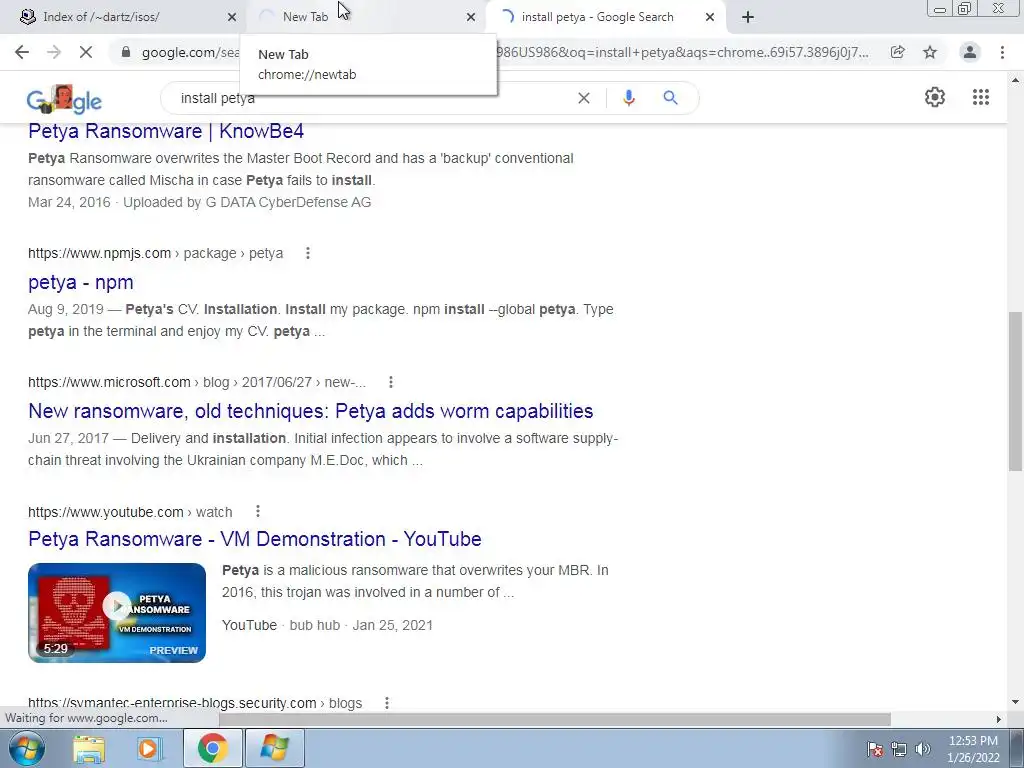Click the Windows flag taskbar program
The height and width of the screenshot is (768, 1024).
274,748
